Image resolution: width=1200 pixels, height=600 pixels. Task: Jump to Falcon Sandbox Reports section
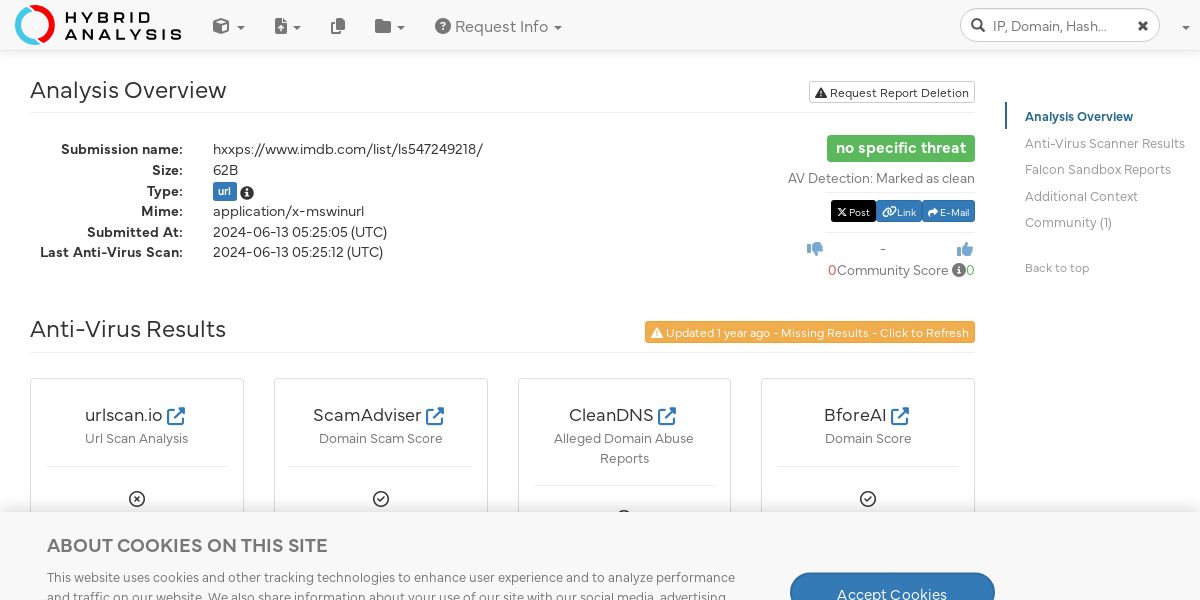click(x=1098, y=169)
